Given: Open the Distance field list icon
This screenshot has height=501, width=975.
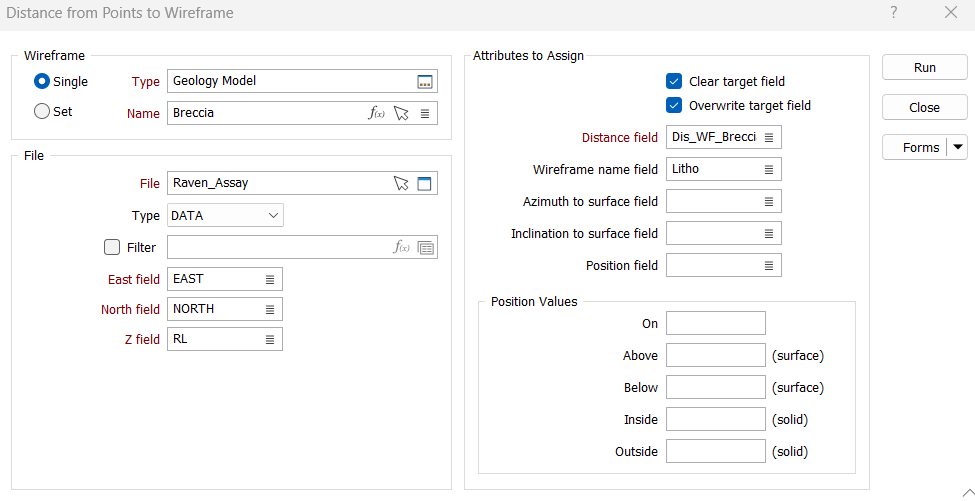Looking at the screenshot, I should tap(769, 138).
